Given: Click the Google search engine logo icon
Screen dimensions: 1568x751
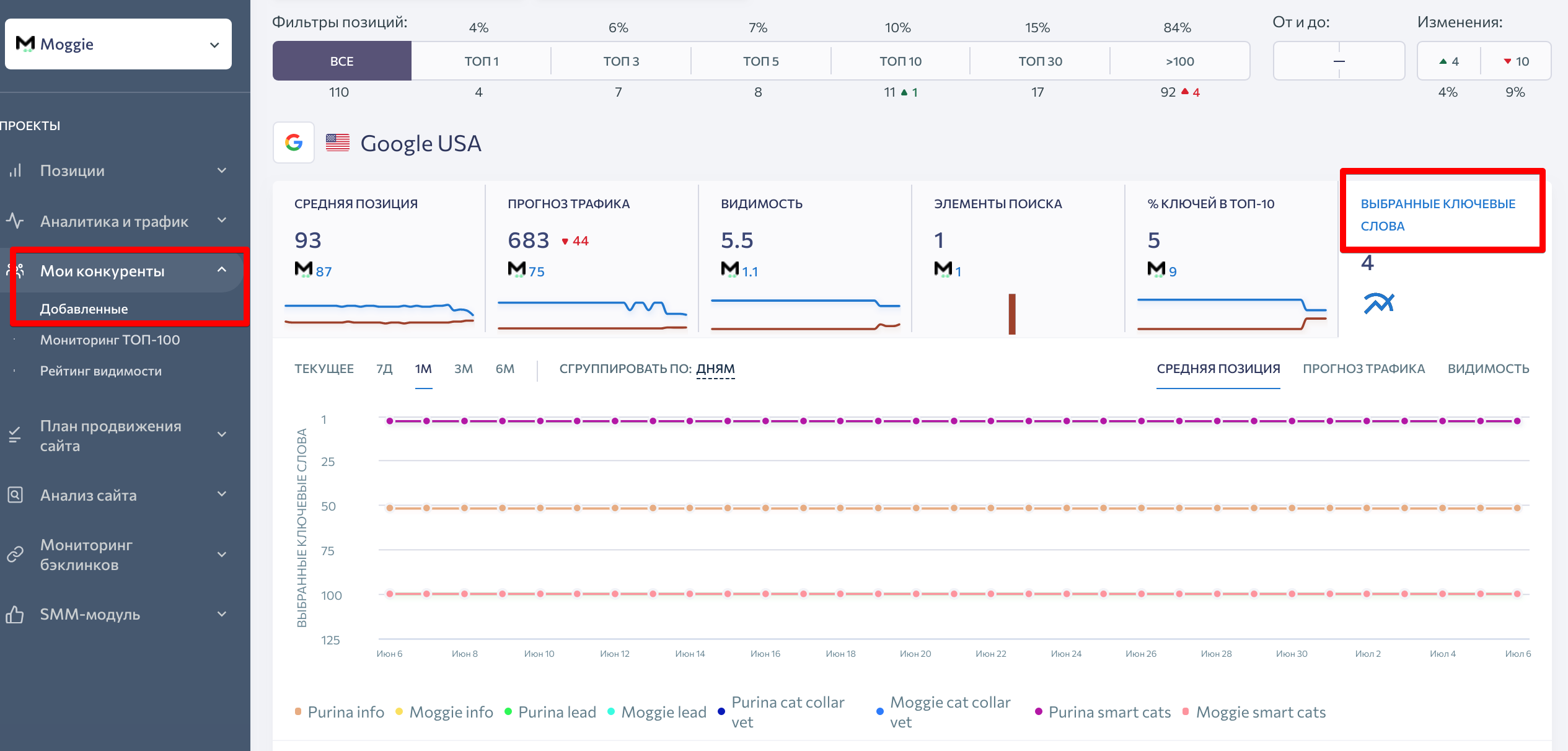Looking at the screenshot, I should click(294, 143).
